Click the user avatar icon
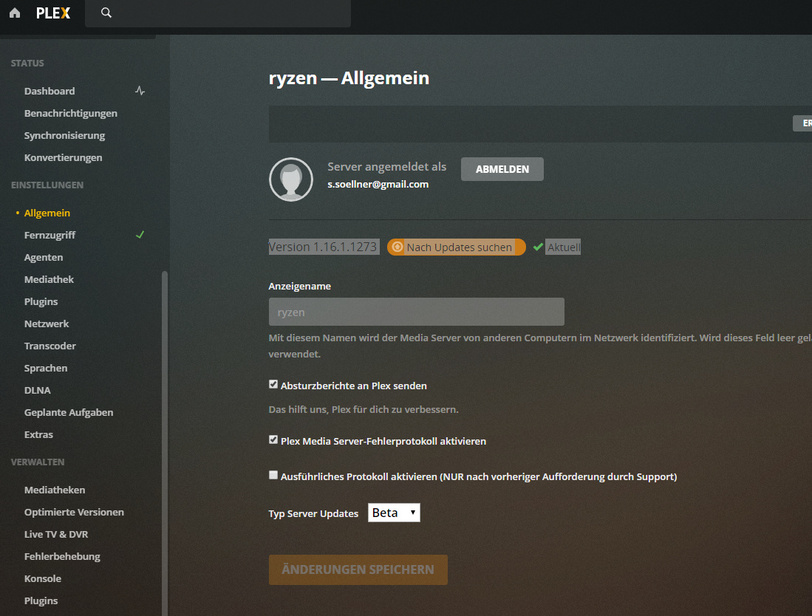This screenshot has height=616, width=812. pyautogui.click(x=291, y=179)
